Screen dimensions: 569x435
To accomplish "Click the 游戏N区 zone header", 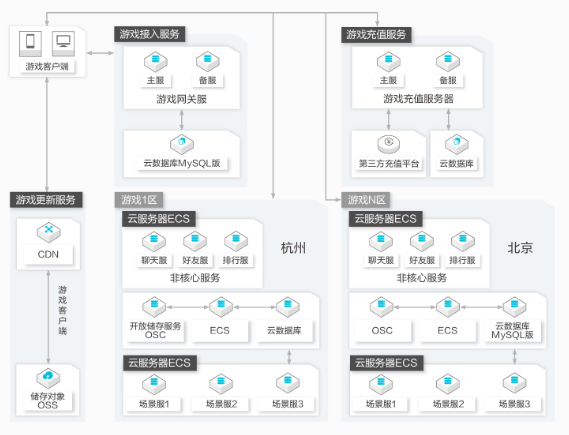I will tap(366, 200).
